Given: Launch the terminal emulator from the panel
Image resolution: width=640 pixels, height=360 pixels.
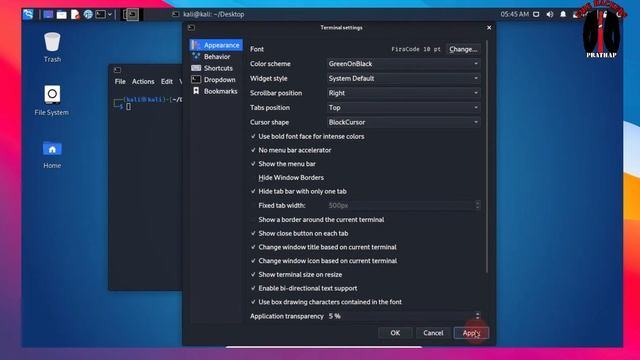Looking at the screenshot, I should 100,15.
